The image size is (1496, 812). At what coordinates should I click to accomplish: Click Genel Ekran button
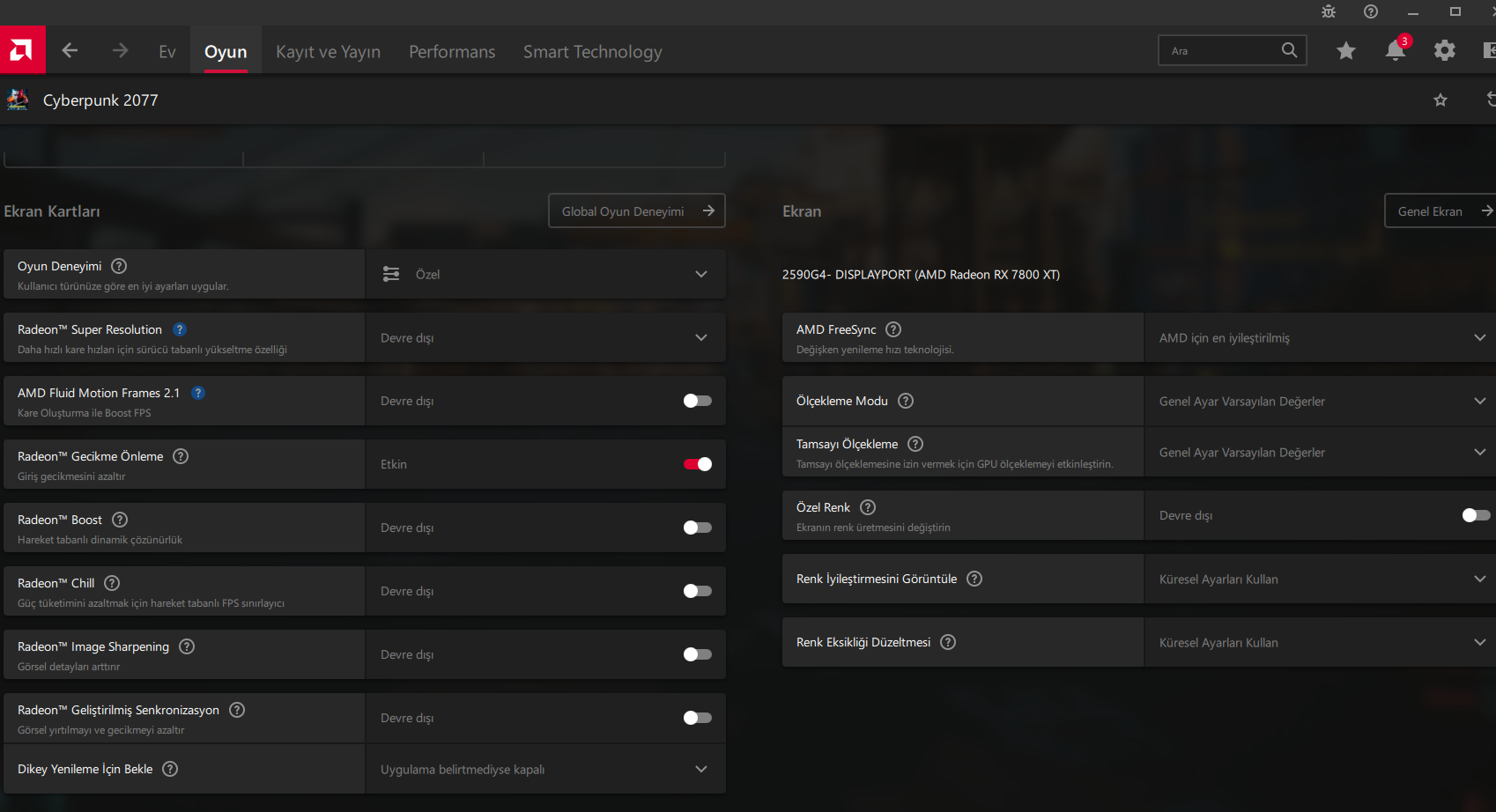click(x=1441, y=210)
